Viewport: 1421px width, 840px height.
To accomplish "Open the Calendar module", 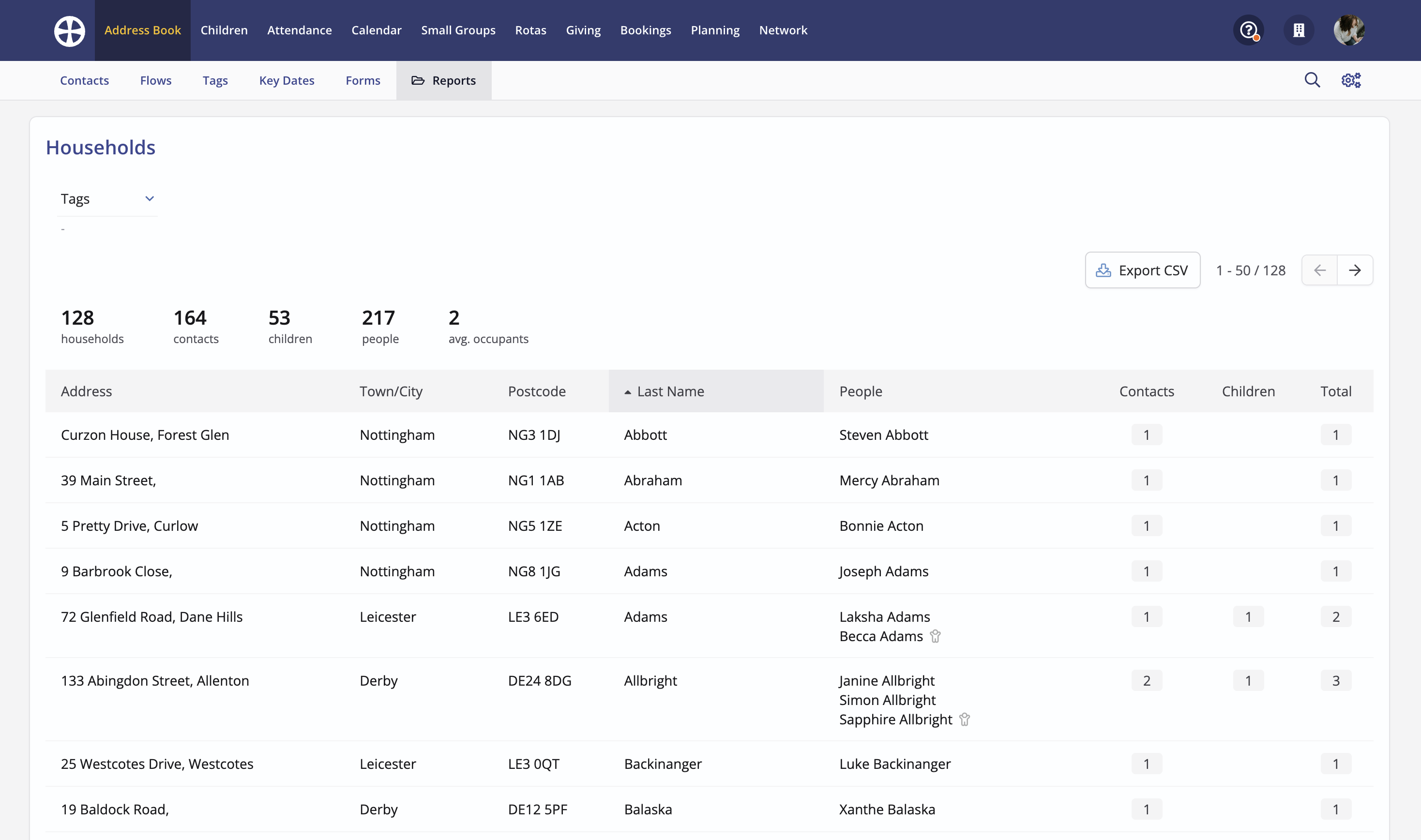I will [x=377, y=30].
